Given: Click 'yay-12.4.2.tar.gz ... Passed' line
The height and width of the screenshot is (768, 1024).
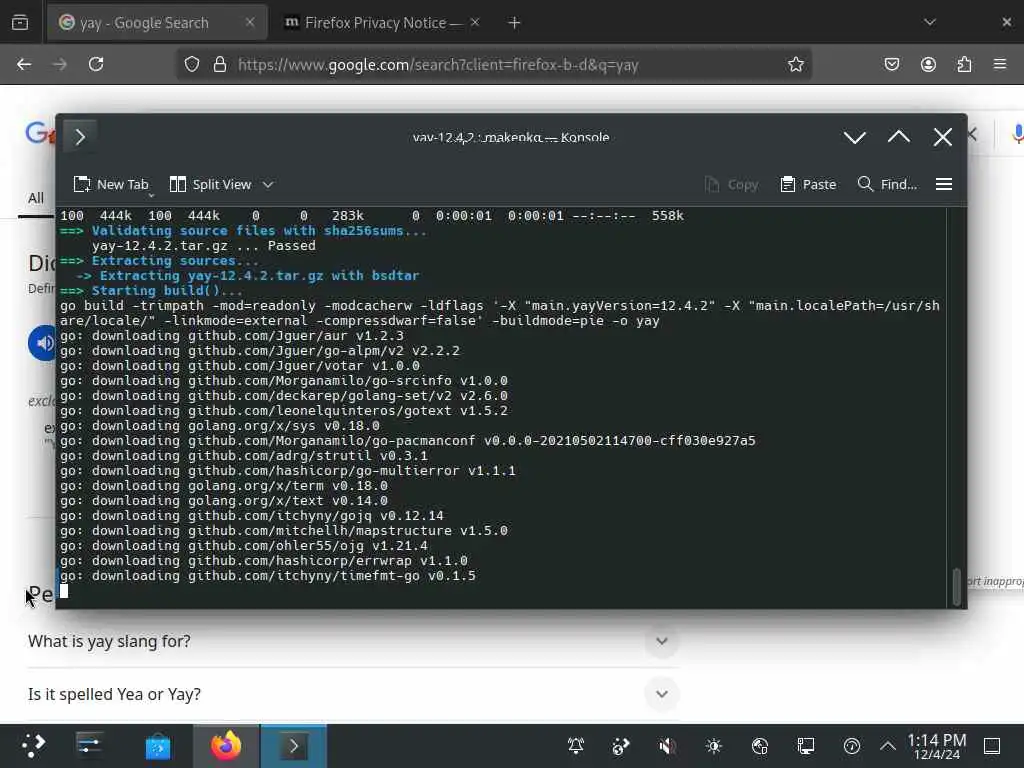Looking at the screenshot, I should point(204,246).
